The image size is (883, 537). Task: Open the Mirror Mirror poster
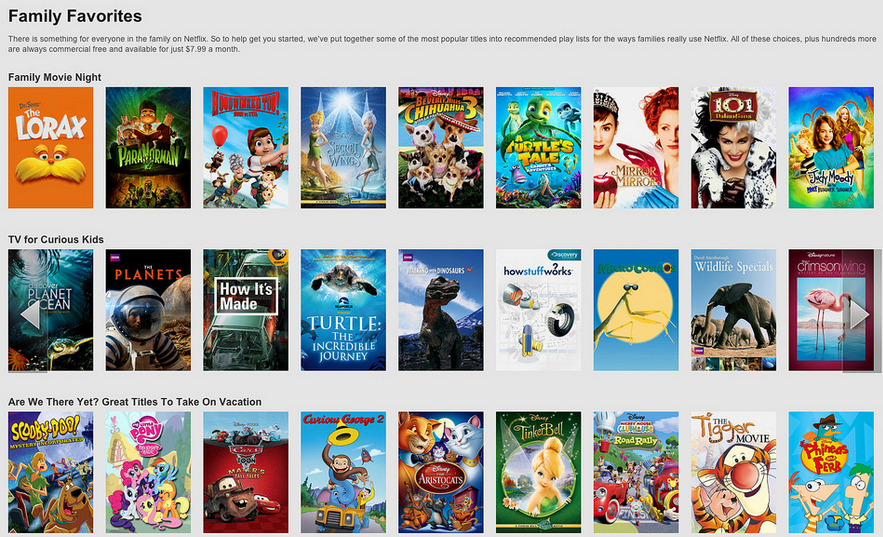[x=636, y=147]
